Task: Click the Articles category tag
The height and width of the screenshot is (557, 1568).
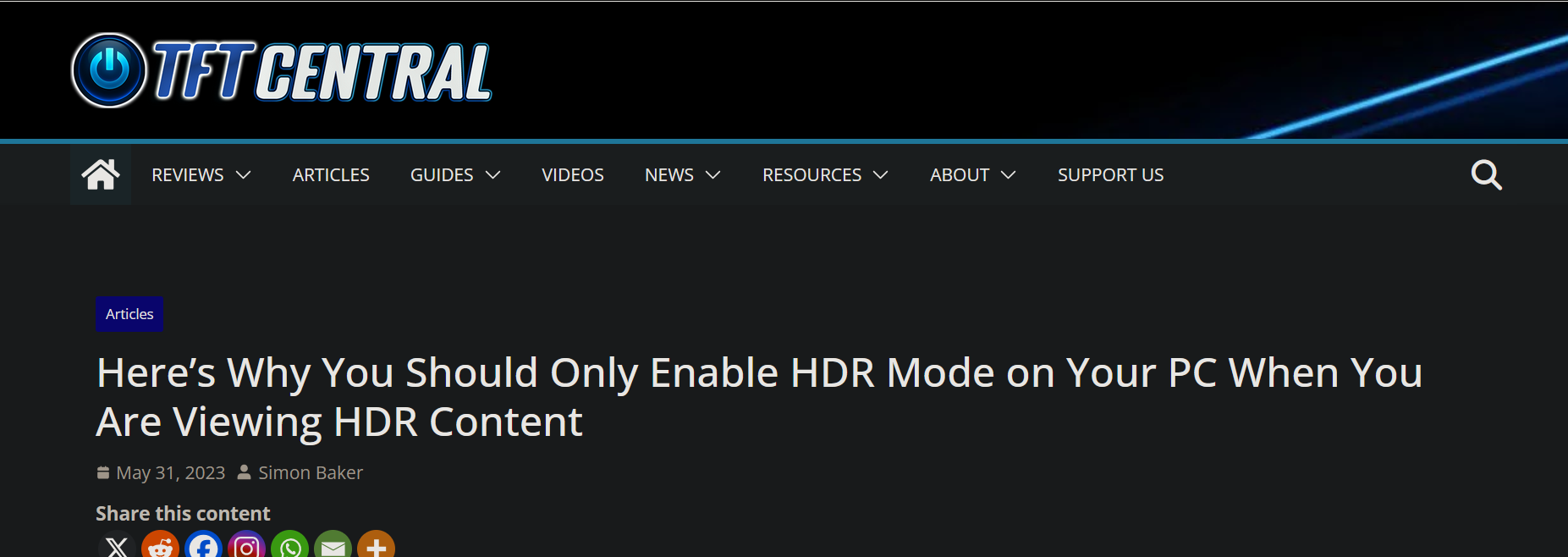Action: (129, 314)
